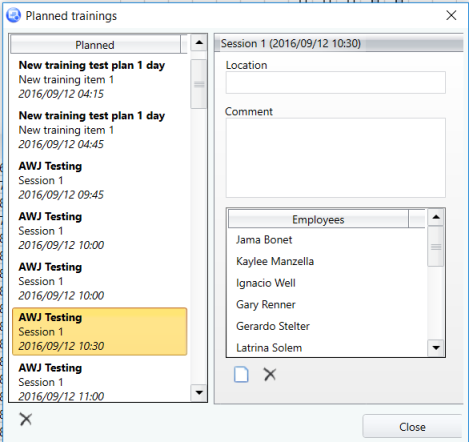This screenshot has height=442, width=469.
Task: Click the Planned list scrollbar thumb
Action: (x=199, y=84)
